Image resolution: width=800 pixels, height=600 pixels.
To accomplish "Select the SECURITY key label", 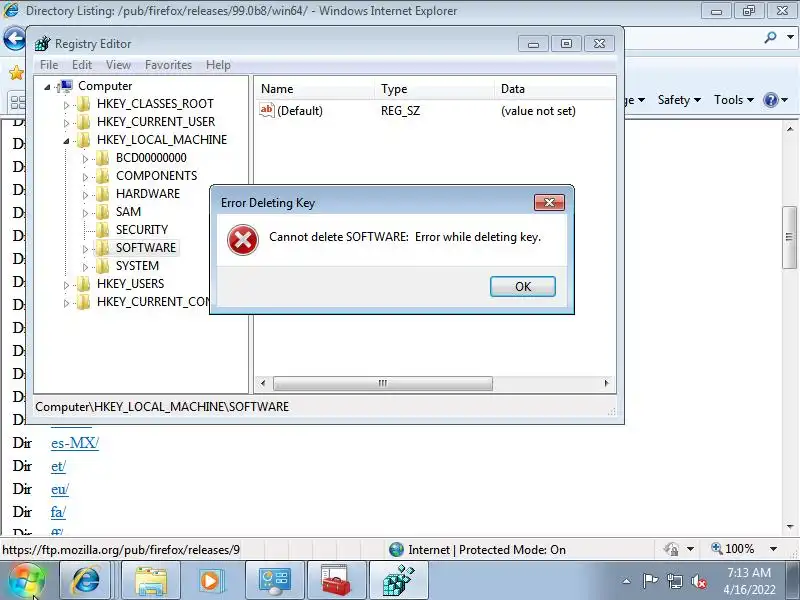I will [x=142, y=230].
